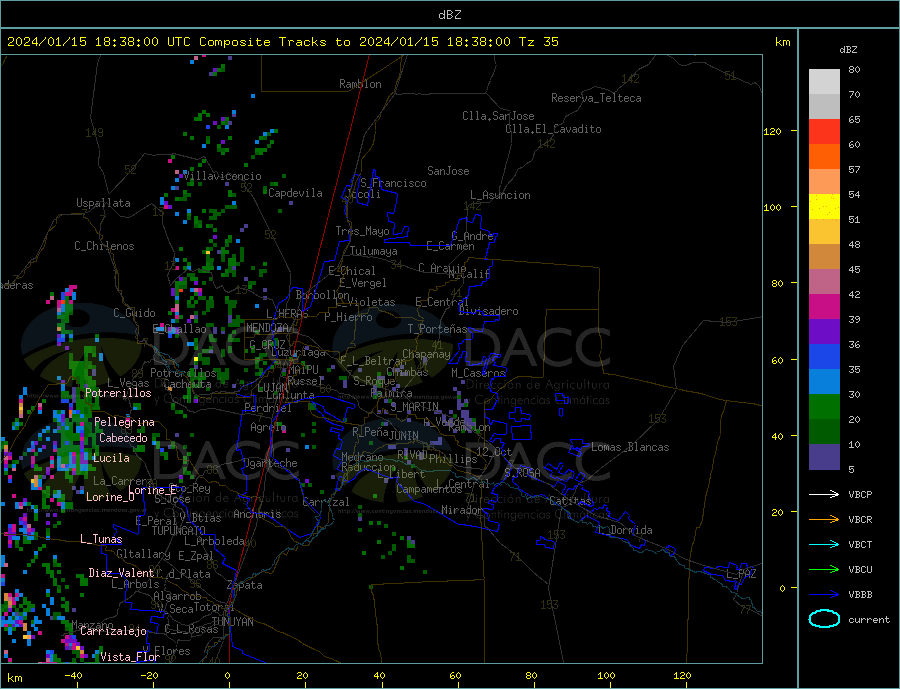Click the 'Capdevila' label
Image resolution: width=900 pixels, height=689 pixels.
295,193
